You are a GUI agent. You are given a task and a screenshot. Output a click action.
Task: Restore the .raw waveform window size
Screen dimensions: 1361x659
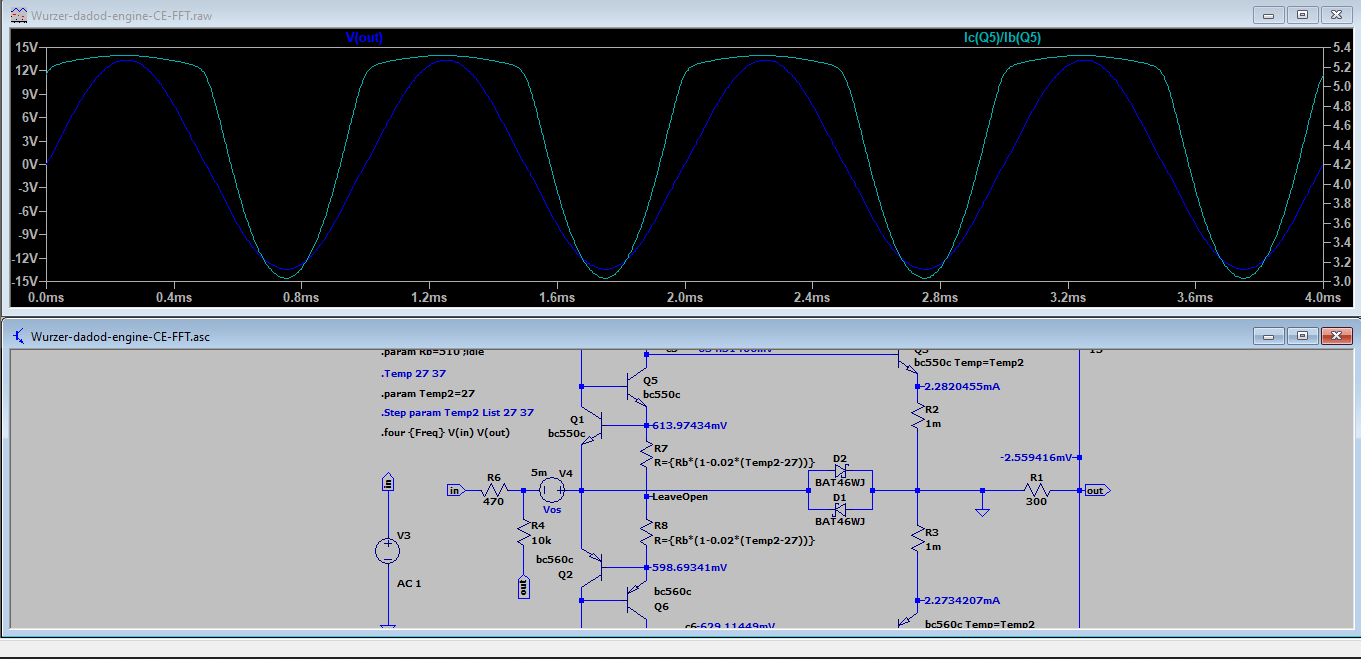click(x=1302, y=14)
